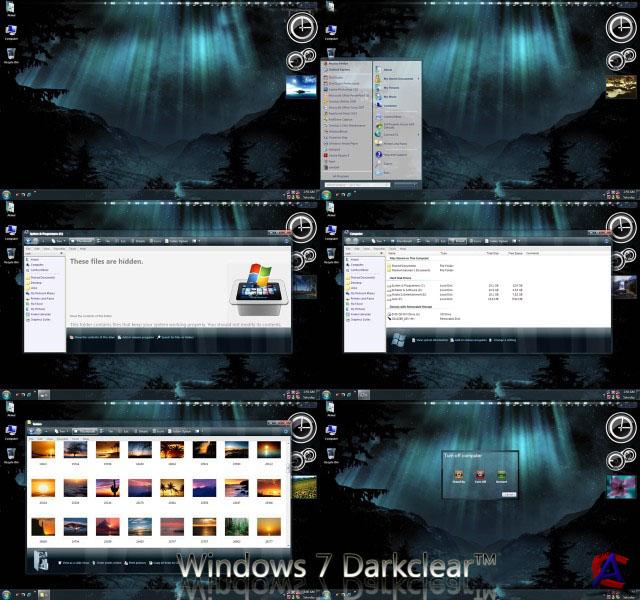Select Control Panel in hidden-files window folder tree
640x600 pixels.
tap(40, 270)
